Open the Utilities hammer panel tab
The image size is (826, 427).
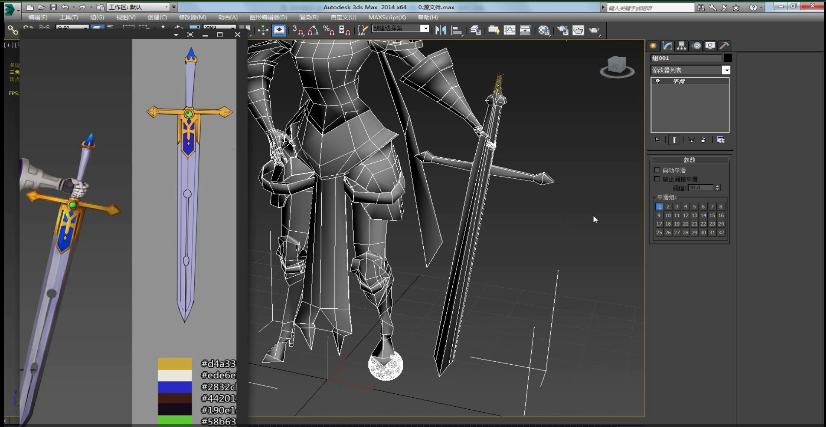[723, 46]
